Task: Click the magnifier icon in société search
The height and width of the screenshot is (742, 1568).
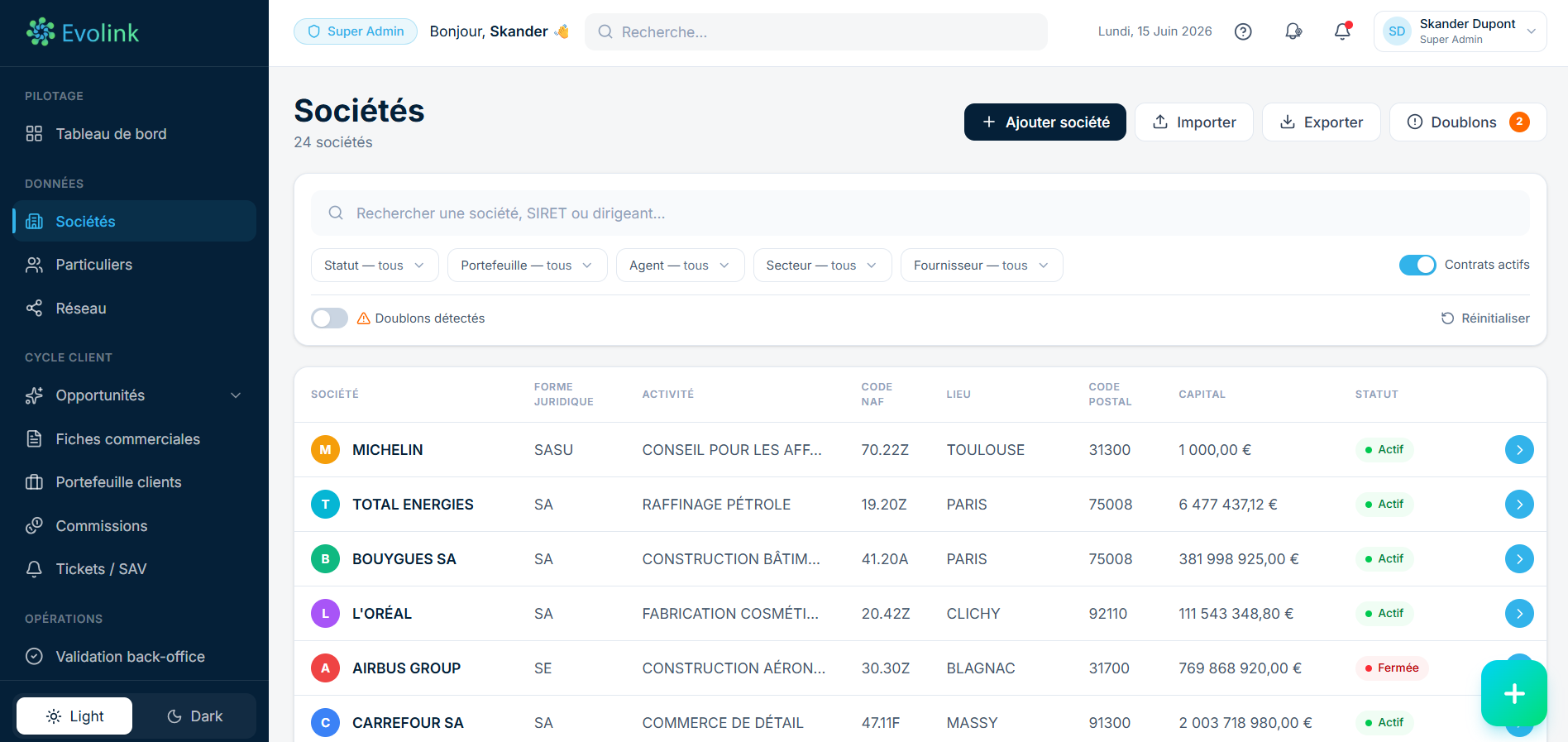Action: pos(336,213)
